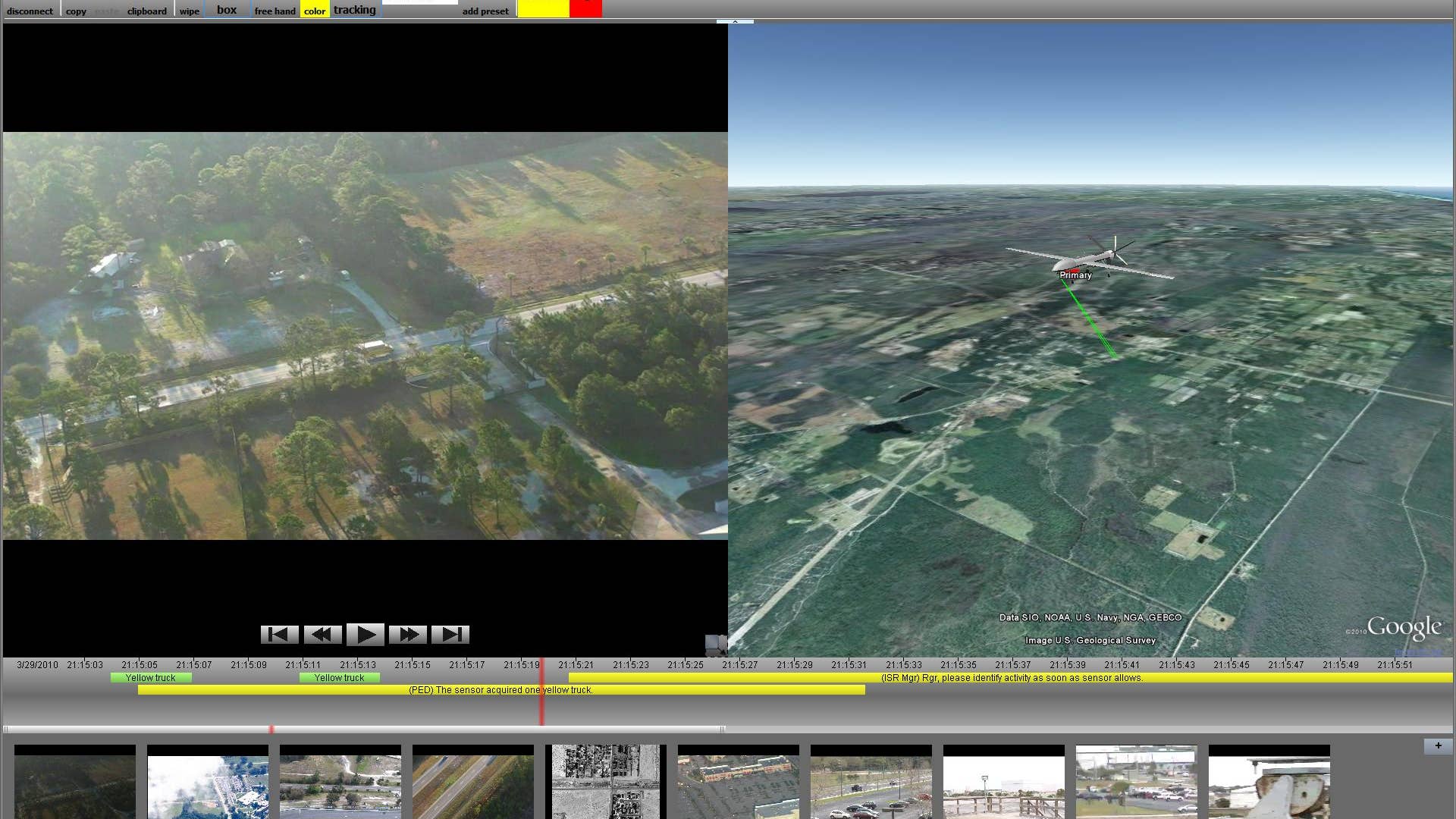Pick the red color swatch
The width and height of the screenshot is (1456, 819).
coord(585,9)
